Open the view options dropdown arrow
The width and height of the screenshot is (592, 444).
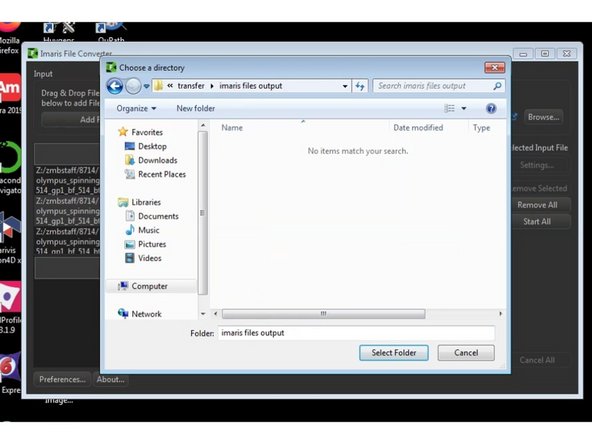[464, 109]
